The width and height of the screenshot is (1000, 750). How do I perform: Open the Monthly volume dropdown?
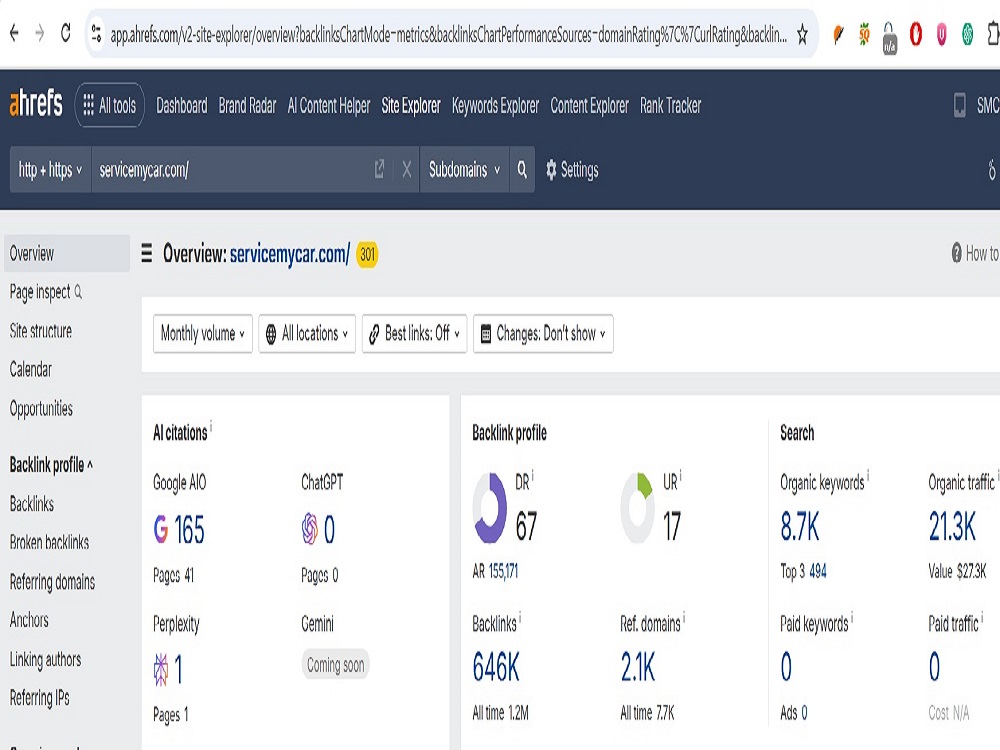click(x=203, y=334)
